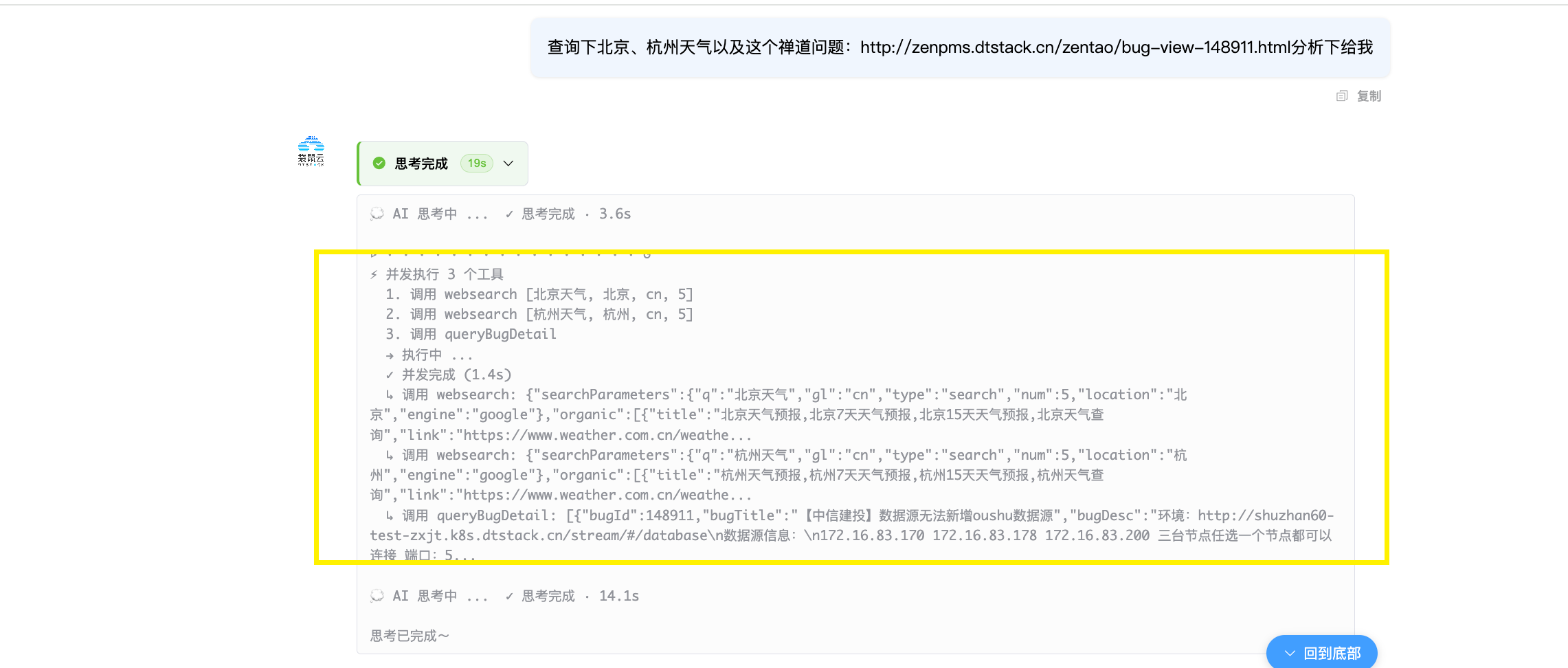Click the websearch result for 杭州天气 JSON

coord(779,475)
